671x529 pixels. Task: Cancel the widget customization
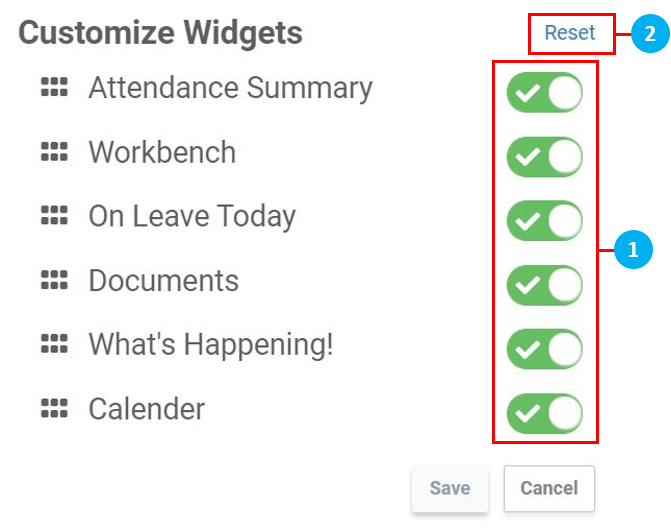pos(549,488)
